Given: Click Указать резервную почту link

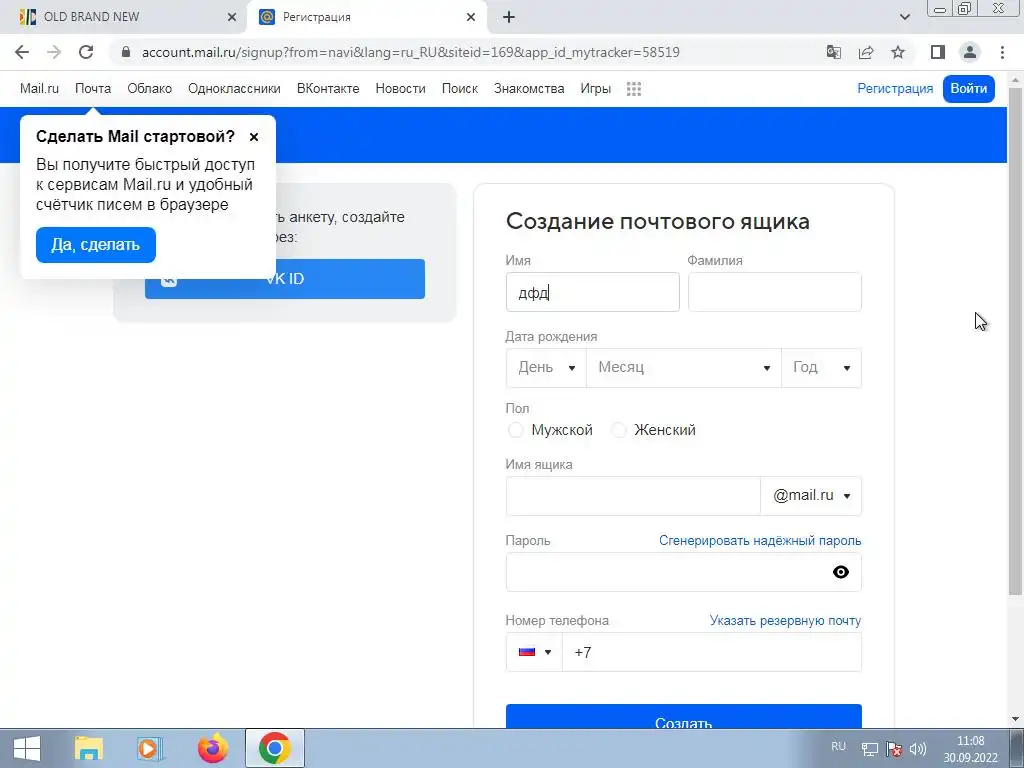Looking at the screenshot, I should [785, 620].
